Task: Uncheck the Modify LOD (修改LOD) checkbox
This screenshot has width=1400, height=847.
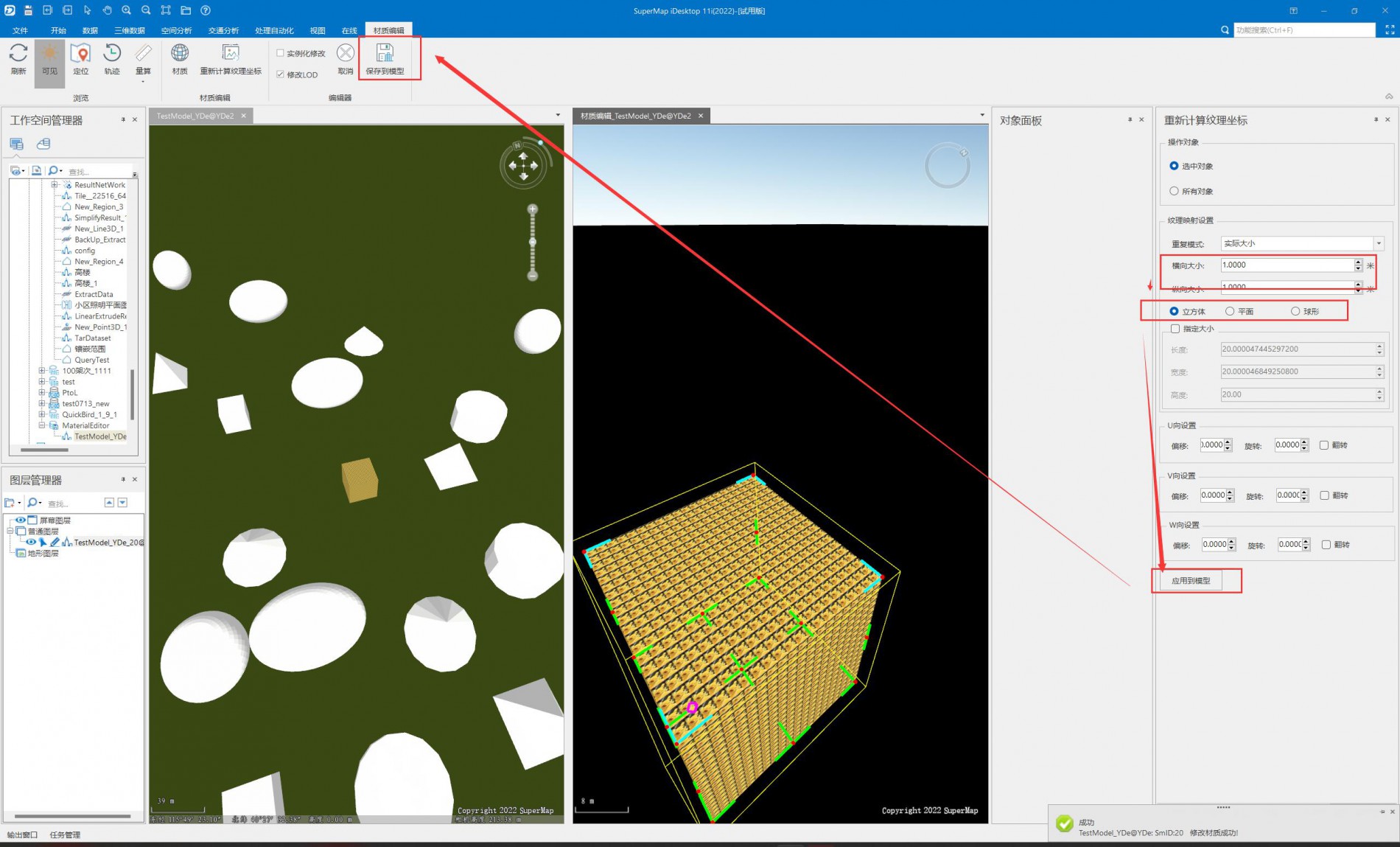Action: [280, 74]
